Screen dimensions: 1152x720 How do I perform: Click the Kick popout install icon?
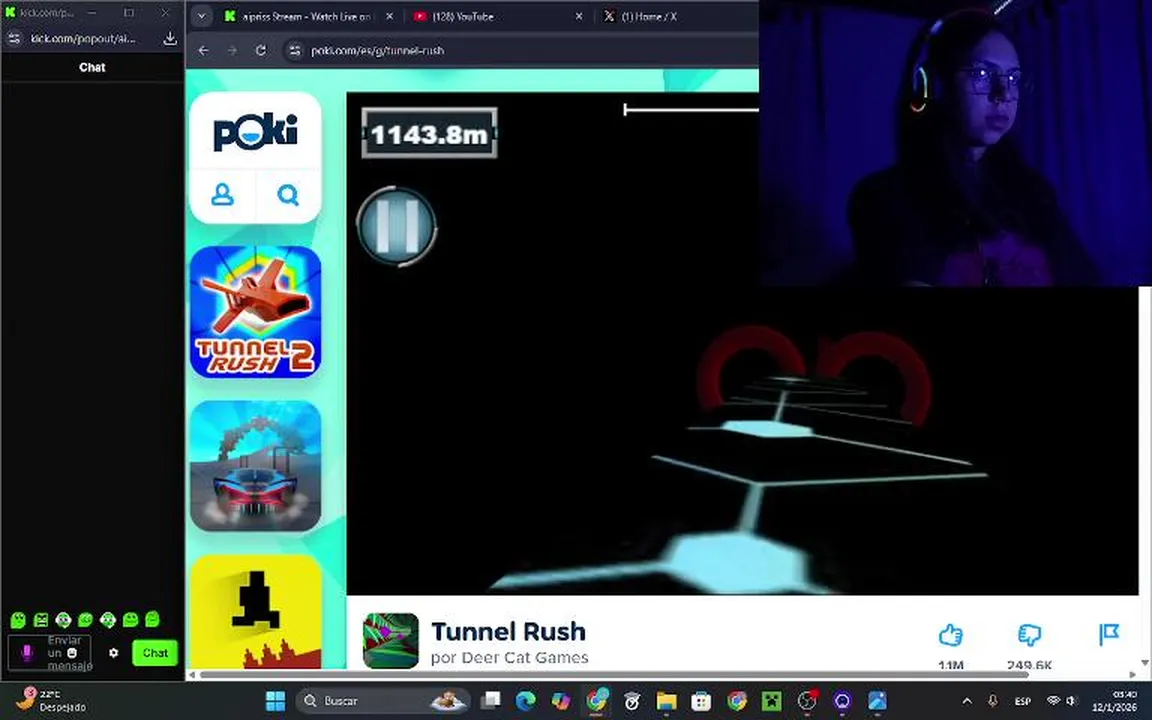[170, 38]
